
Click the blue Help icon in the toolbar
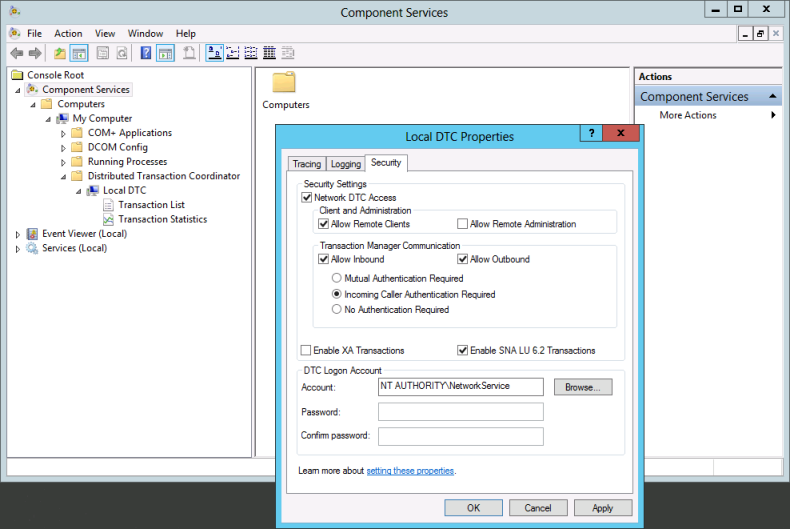tap(146, 53)
